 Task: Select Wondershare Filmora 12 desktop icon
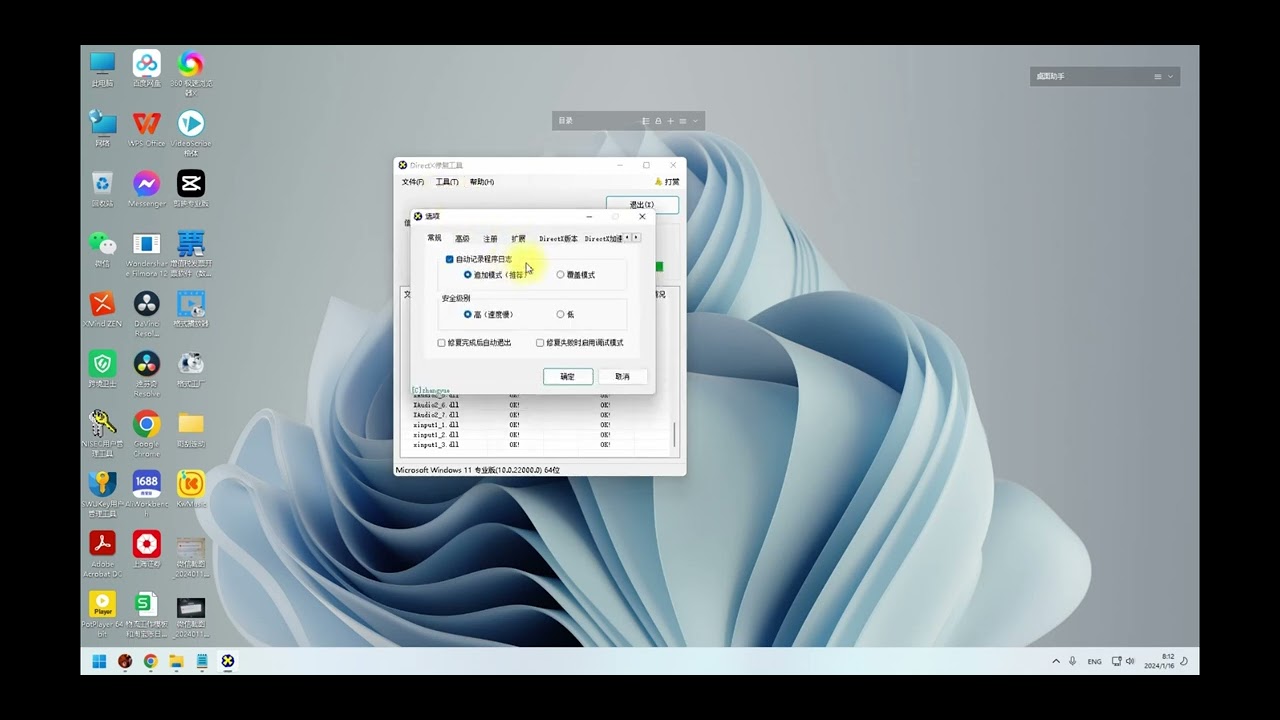pyautogui.click(x=146, y=254)
